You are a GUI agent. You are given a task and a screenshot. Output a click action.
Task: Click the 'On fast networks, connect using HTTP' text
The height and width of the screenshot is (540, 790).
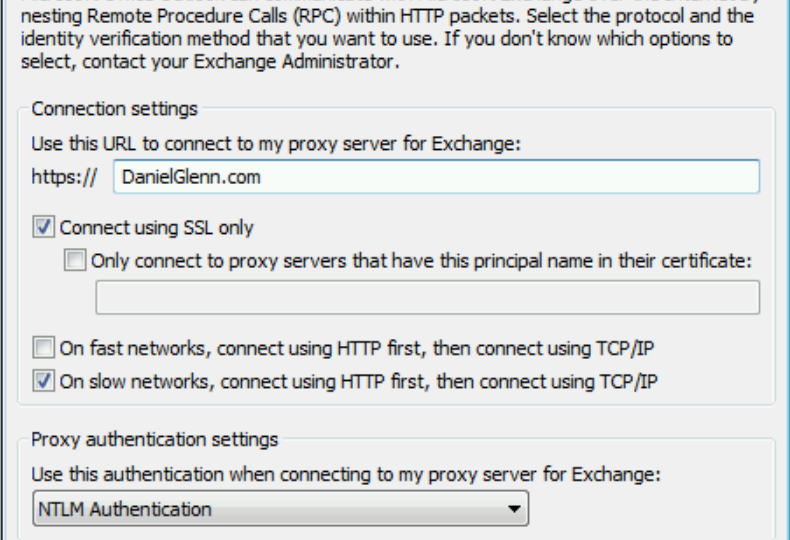(357, 349)
